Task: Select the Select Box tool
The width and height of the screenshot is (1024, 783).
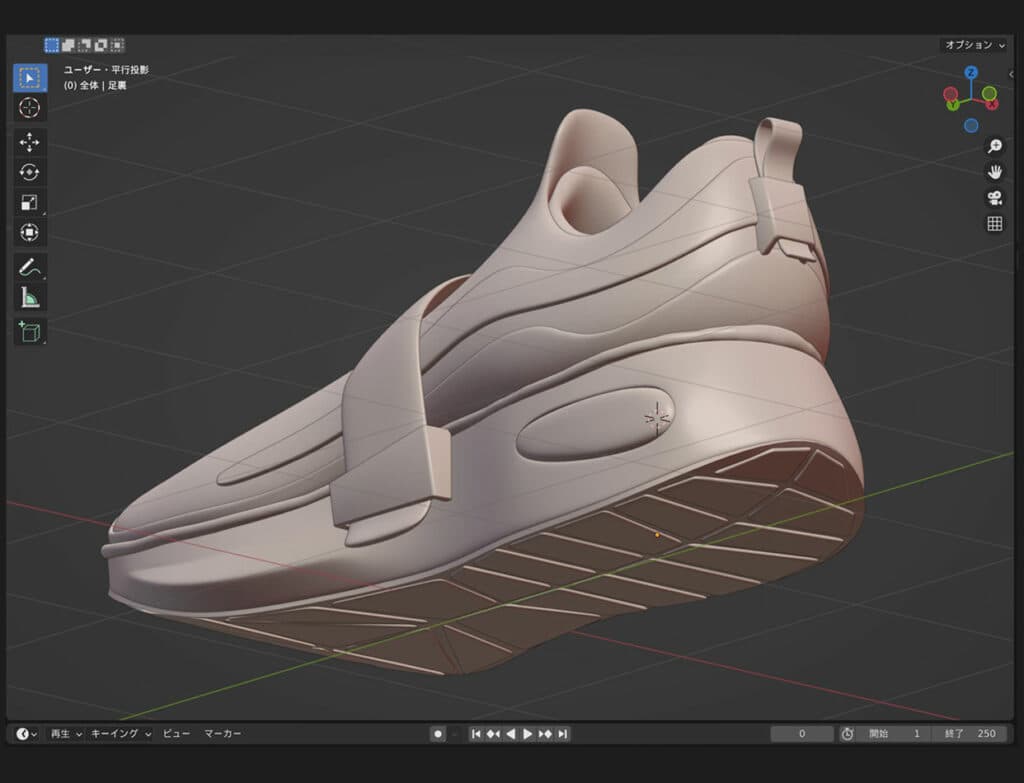Action: [30, 78]
